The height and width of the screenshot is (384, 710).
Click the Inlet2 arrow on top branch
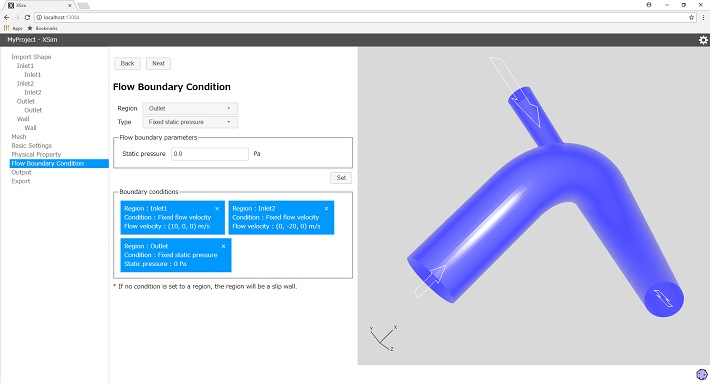pos(516,92)
